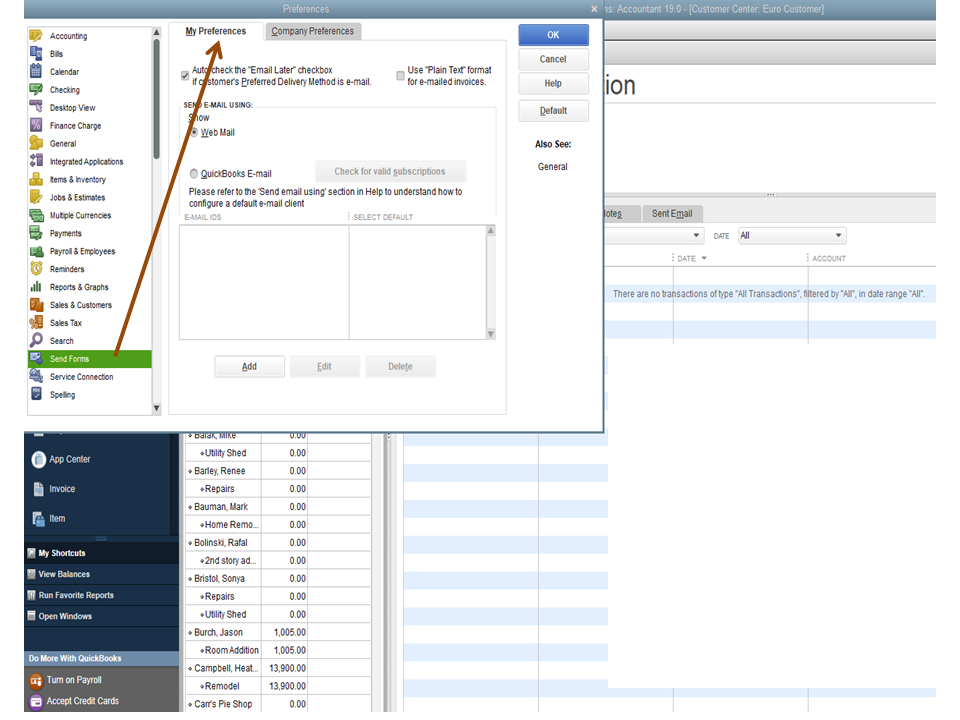Expand the Bolinski, Rafal customer row

pyautogui.click(x=190, y=543)
